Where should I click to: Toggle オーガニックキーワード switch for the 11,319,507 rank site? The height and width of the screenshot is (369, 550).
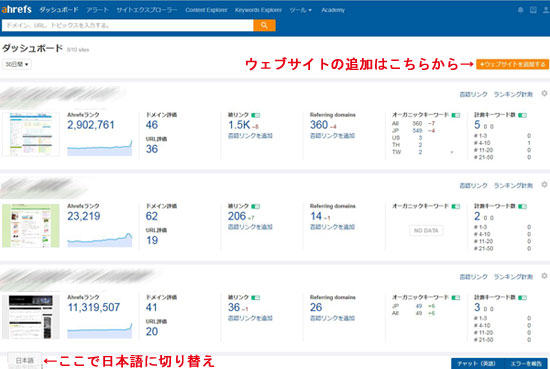point(456,297)
